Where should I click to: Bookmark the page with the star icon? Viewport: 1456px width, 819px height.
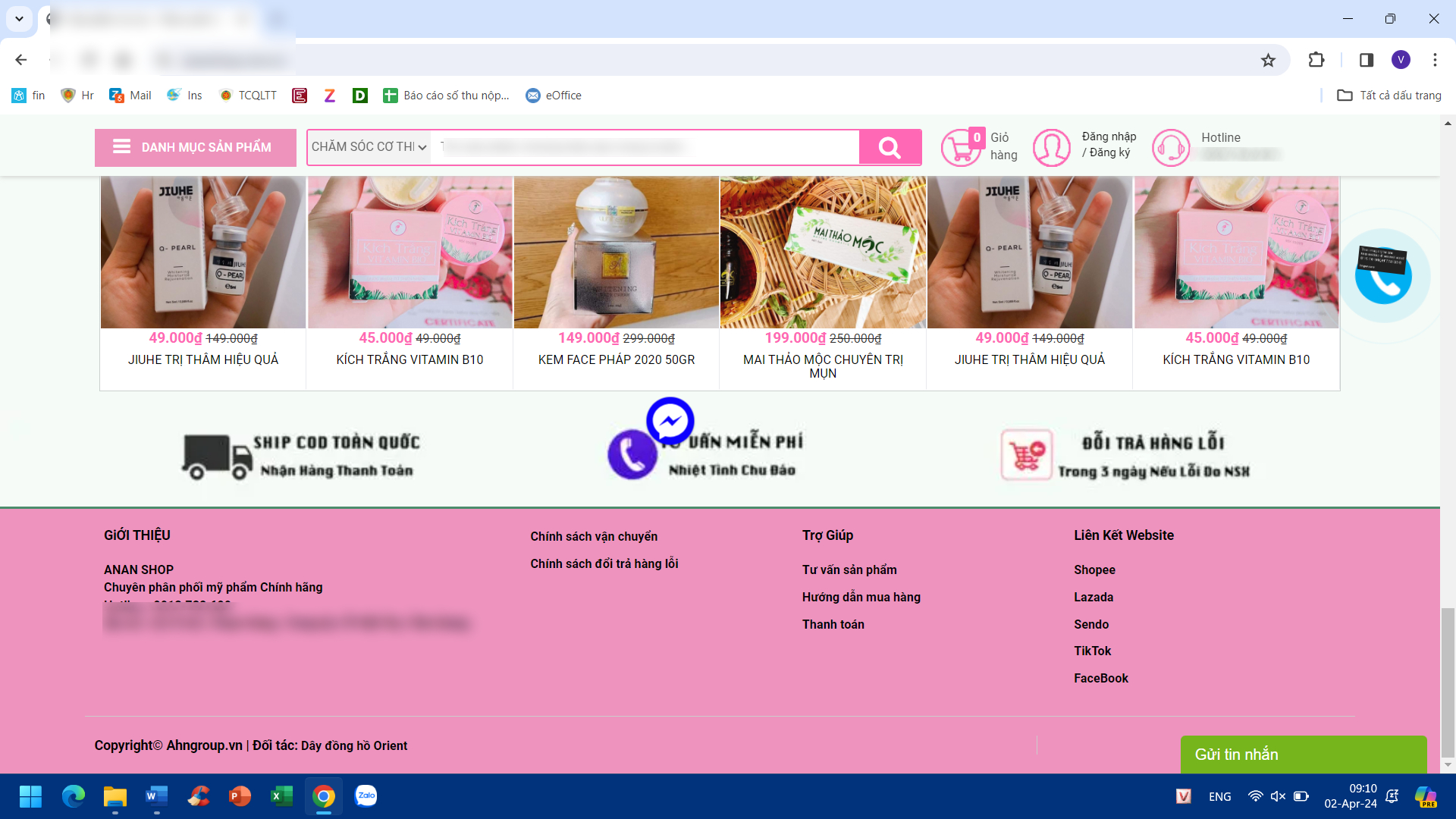[1269, 60]
